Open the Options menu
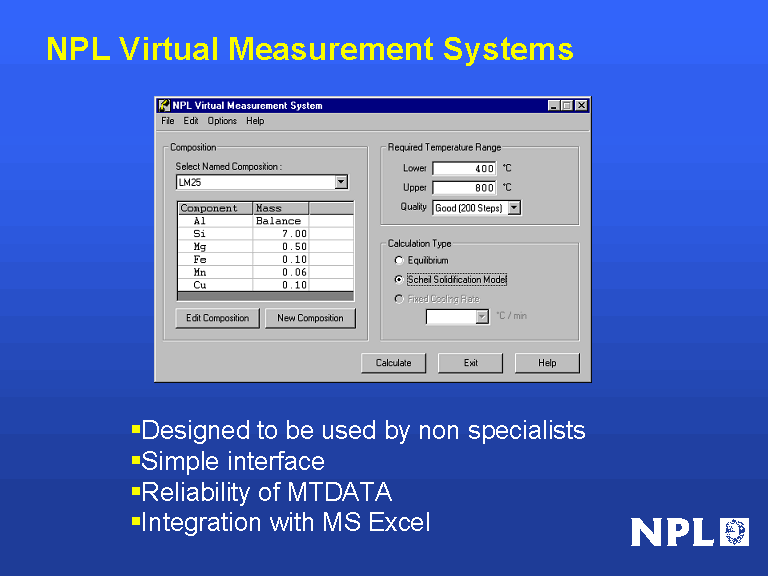Image resolution: width=768 pixels, height=576 pixels. (222, 121)
